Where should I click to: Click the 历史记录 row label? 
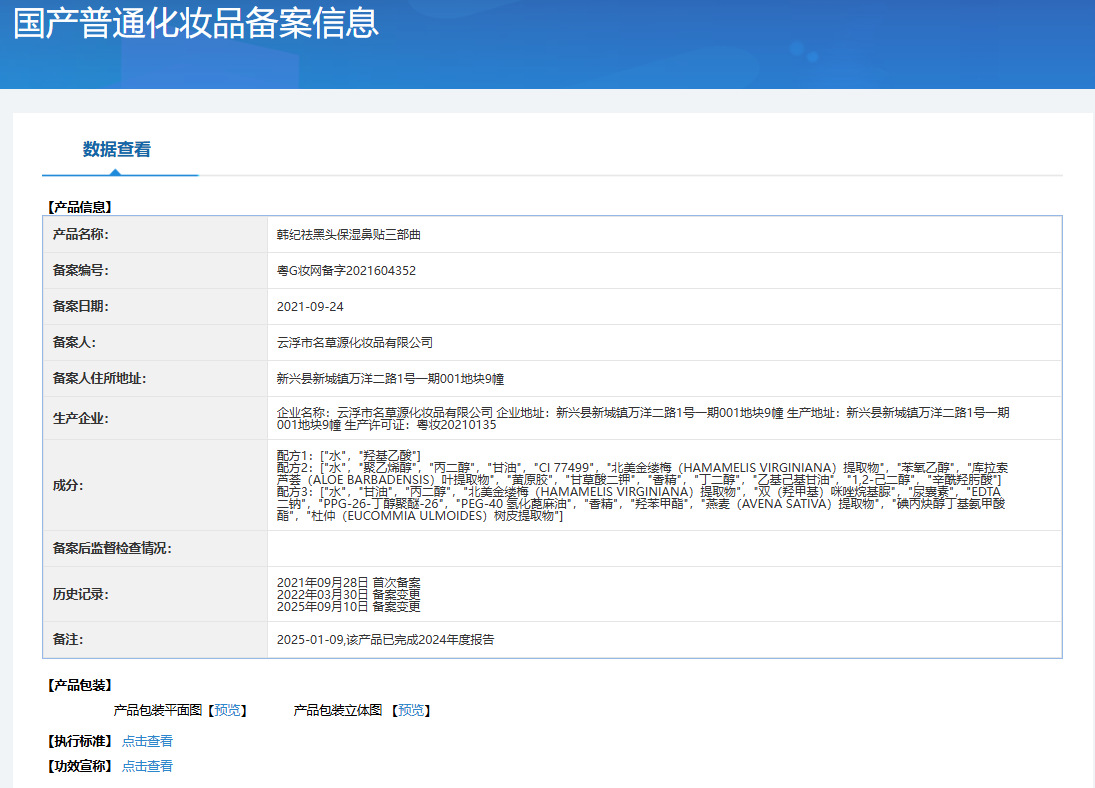(81, 594)
